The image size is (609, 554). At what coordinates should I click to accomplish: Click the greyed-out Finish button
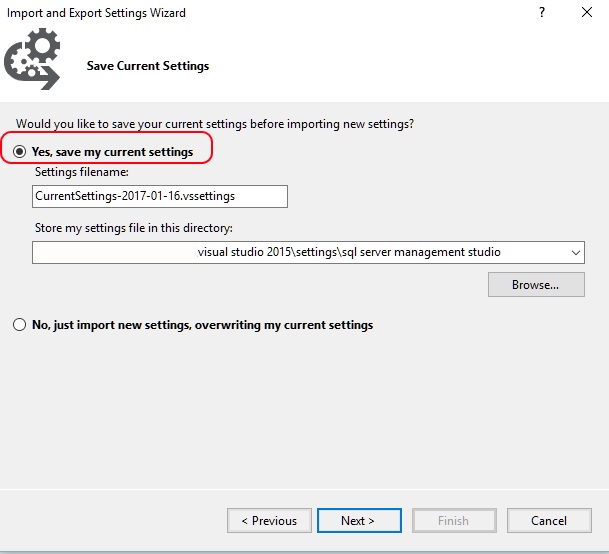(453, 521)
